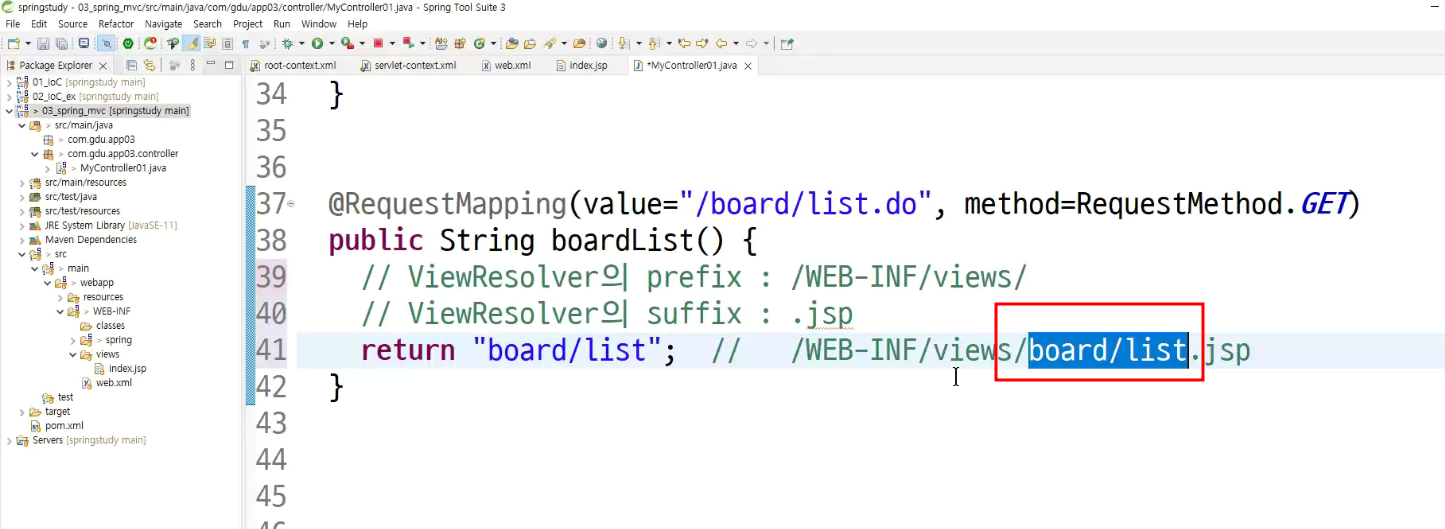Viewport: 1445px width, 529px height.
Task: Click the Save All toolbar icon
Action: (x=62, y=43)
